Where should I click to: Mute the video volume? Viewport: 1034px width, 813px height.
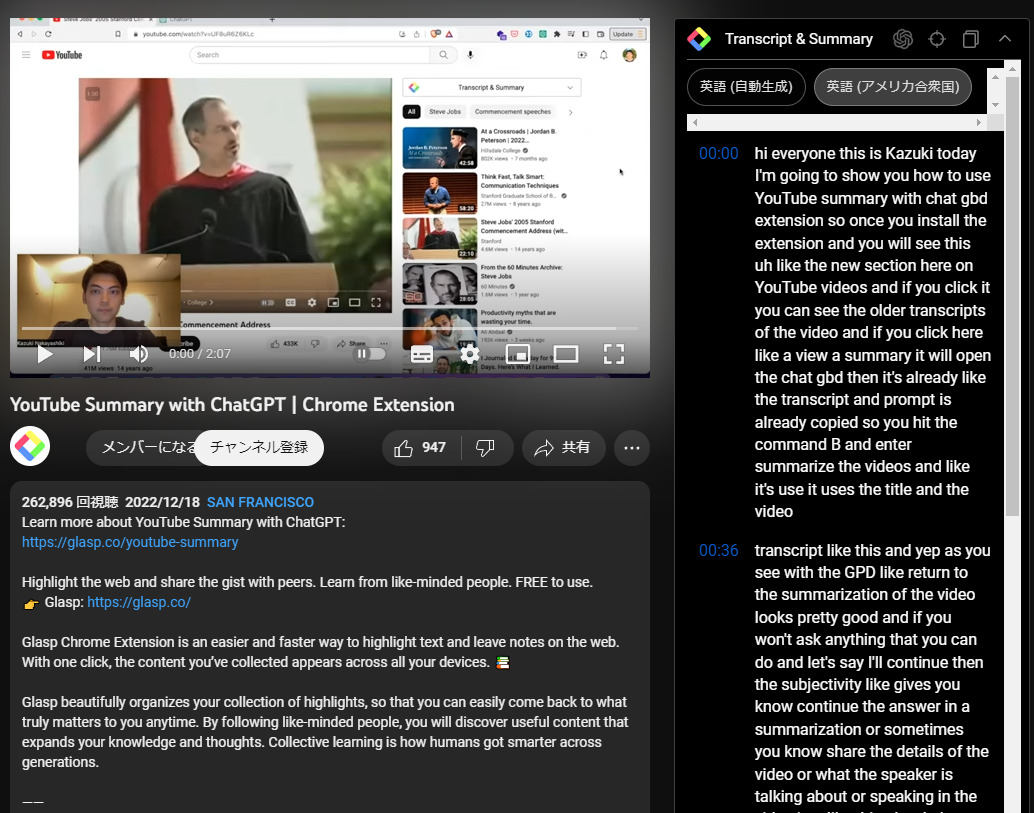(x=138, y=353)
